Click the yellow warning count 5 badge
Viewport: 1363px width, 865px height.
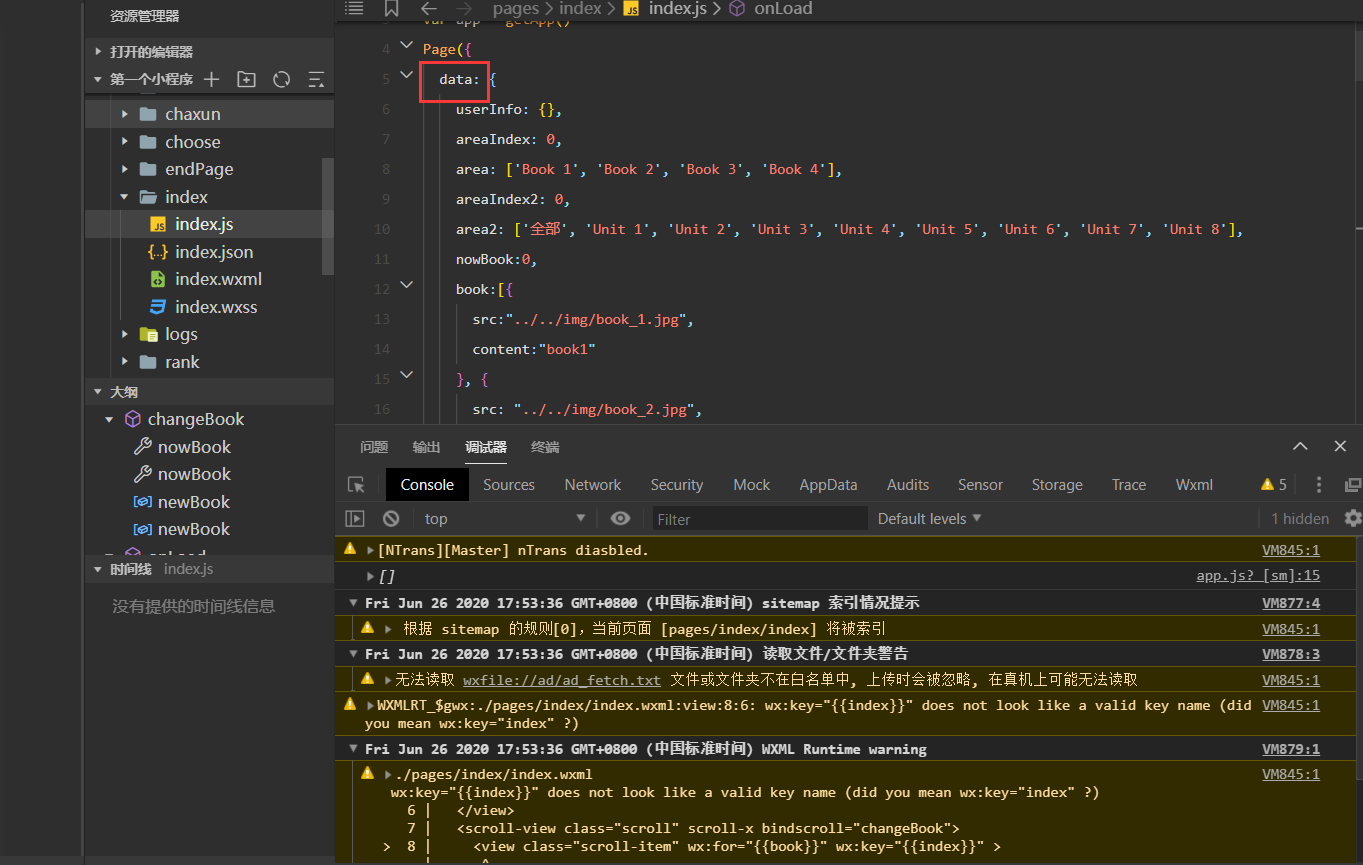[1273, 484]
